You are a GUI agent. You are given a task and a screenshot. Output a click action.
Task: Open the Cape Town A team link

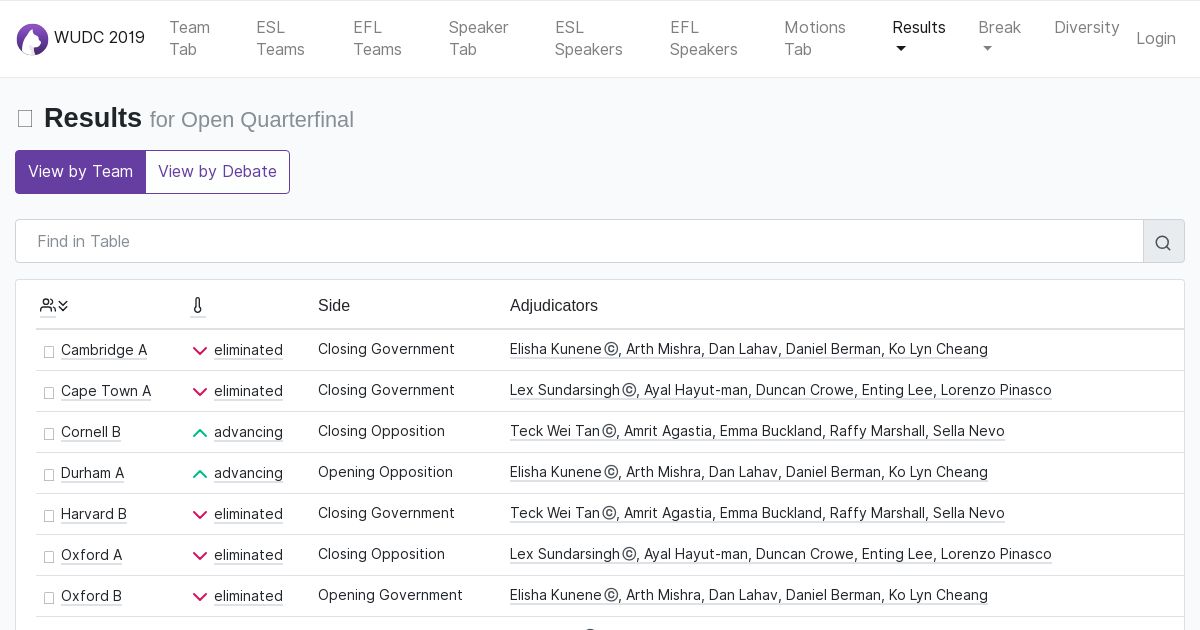coord(106,391)
